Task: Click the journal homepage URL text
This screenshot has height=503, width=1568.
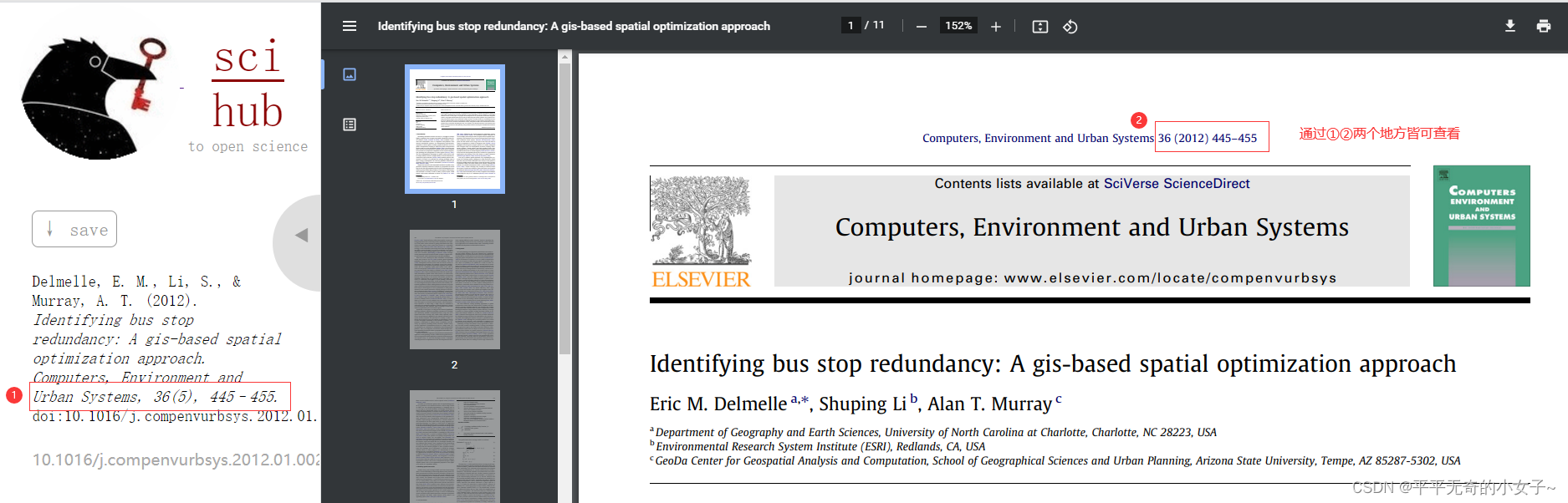Action: click(1171, 278)
